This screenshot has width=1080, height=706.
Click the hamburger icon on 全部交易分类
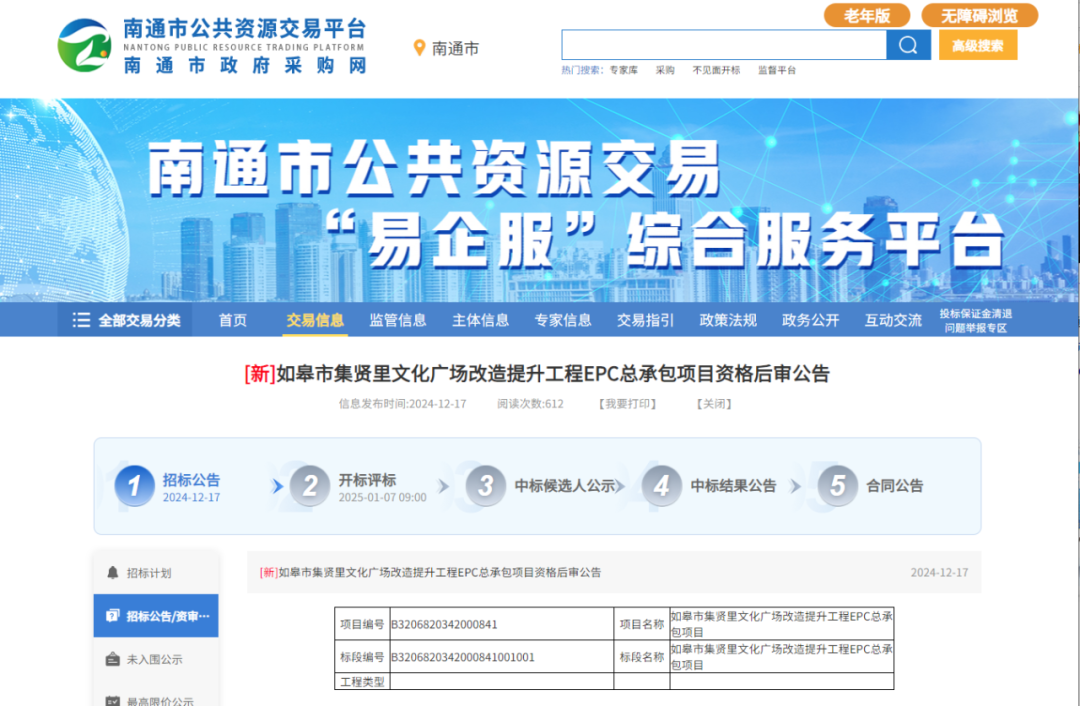[x=82, y=319]
